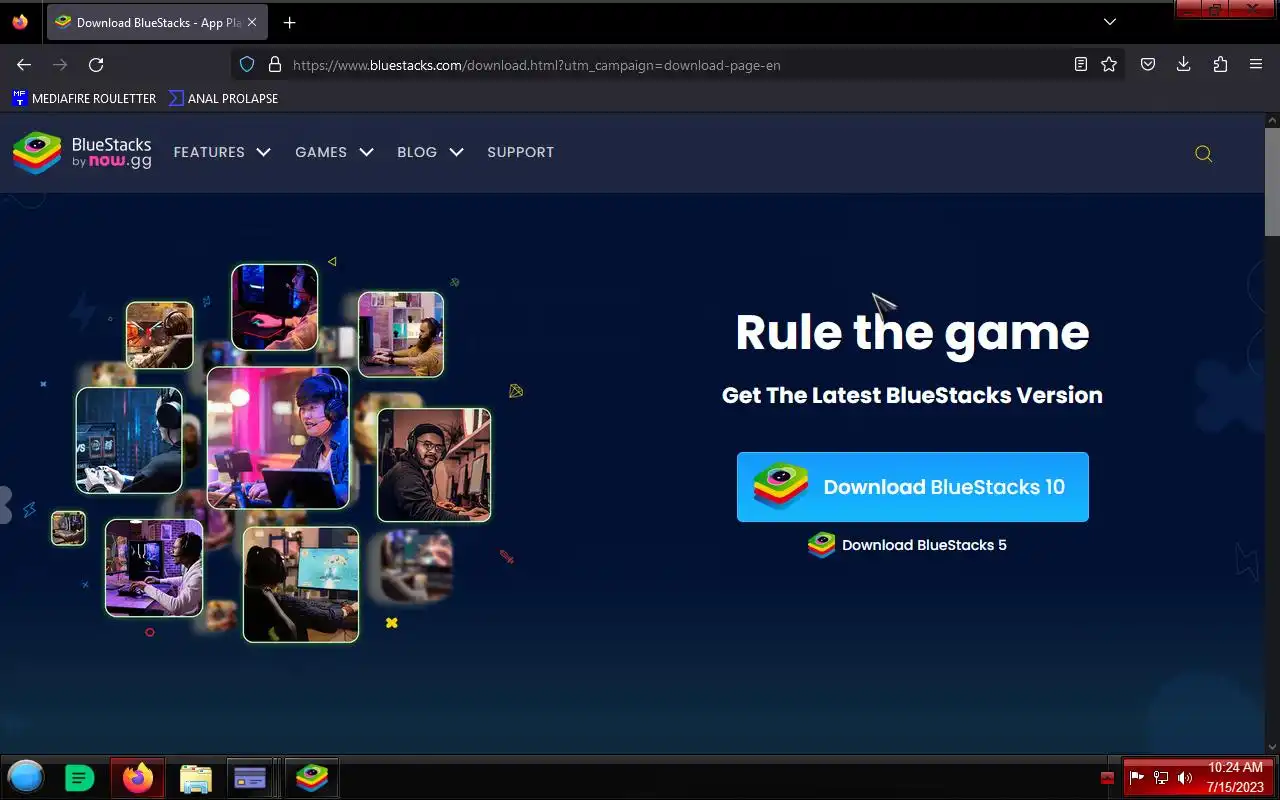The image size is (1280, 800).
Task: Open the SUPPORT navigation link
Action: pyautogui.click(x=520, y=152)
